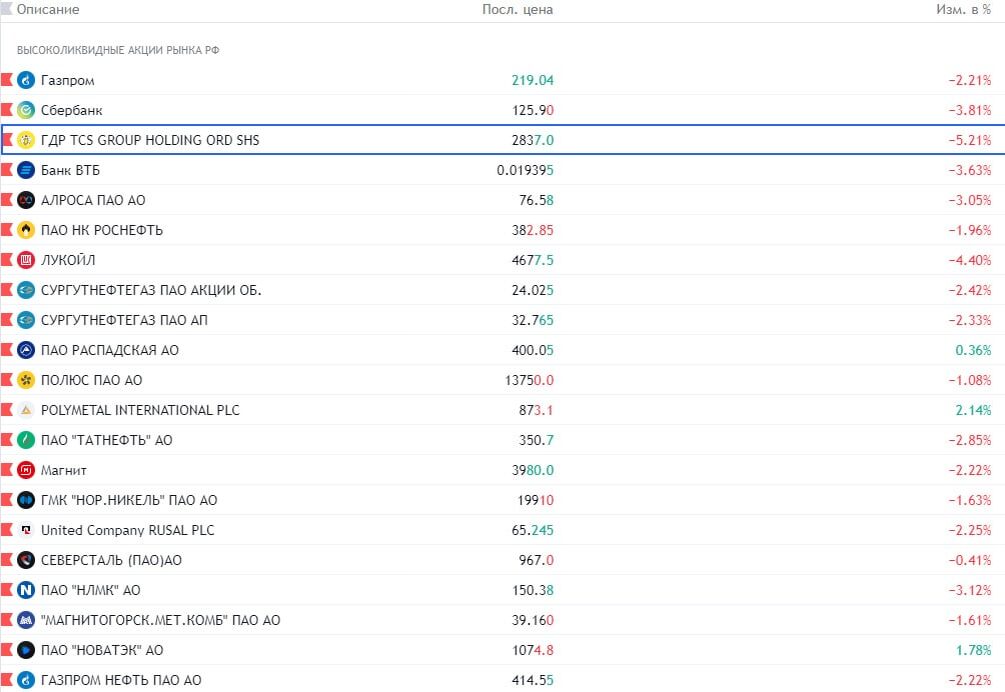The image size is (1005, 692).
Task: Click the ЛУКОЙЛ last price 4677.5
Action: [533, 260]
